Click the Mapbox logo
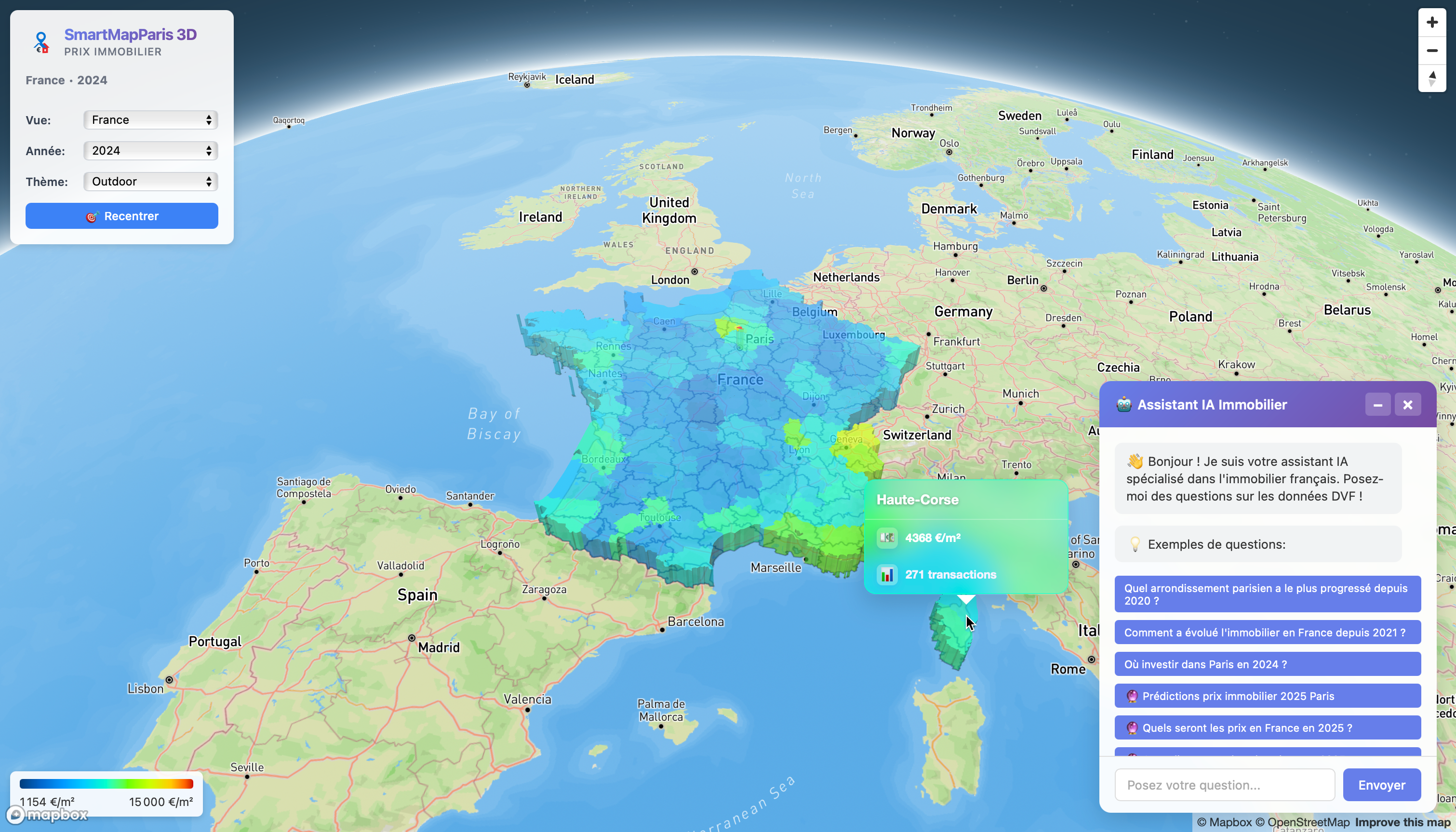This screenshot has height=832, width=1456. point(46,815)
